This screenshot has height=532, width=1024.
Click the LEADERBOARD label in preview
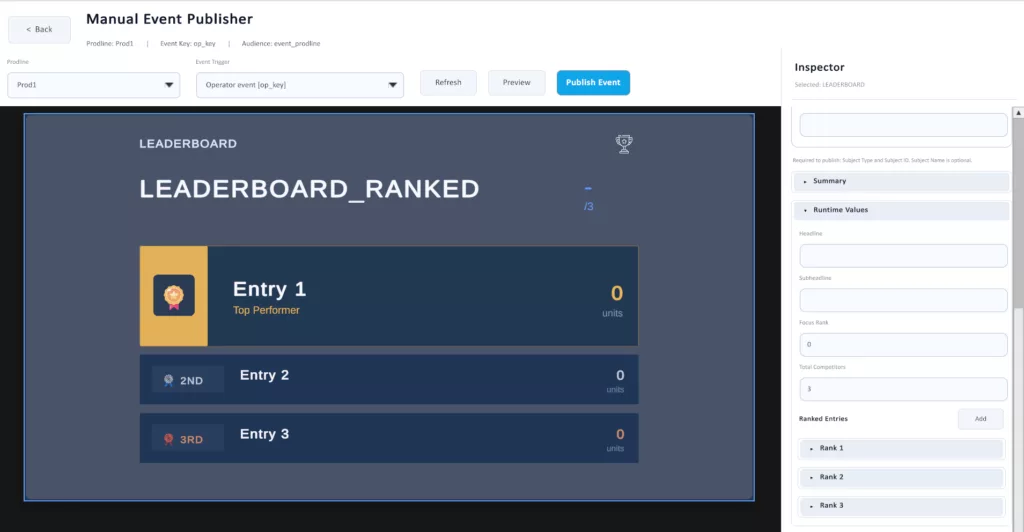point(188,144)
